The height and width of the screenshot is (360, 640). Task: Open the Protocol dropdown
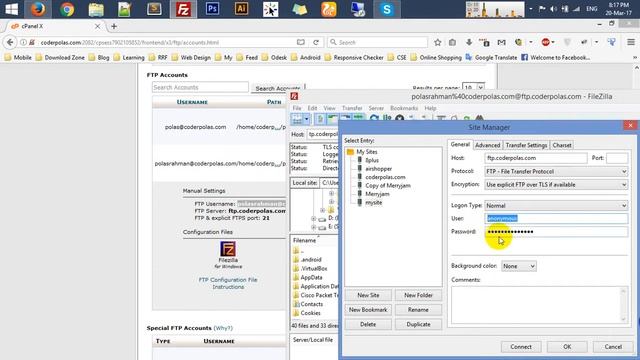pyautogui.click(x=556, y=171)
